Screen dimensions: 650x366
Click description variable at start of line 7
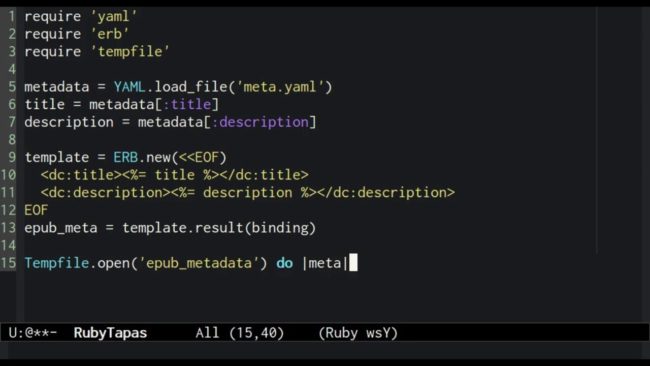(69, 122)
